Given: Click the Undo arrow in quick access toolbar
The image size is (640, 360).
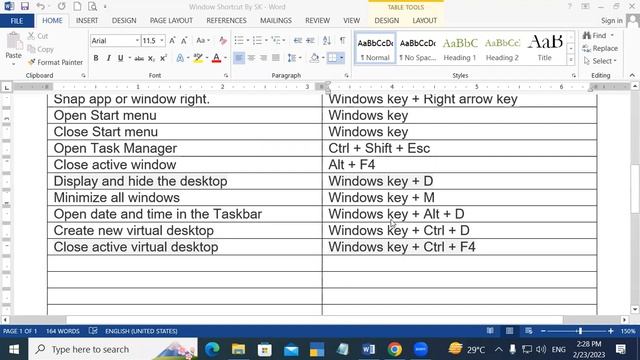Looking at the screenshot, I should [x=40, y=6].
